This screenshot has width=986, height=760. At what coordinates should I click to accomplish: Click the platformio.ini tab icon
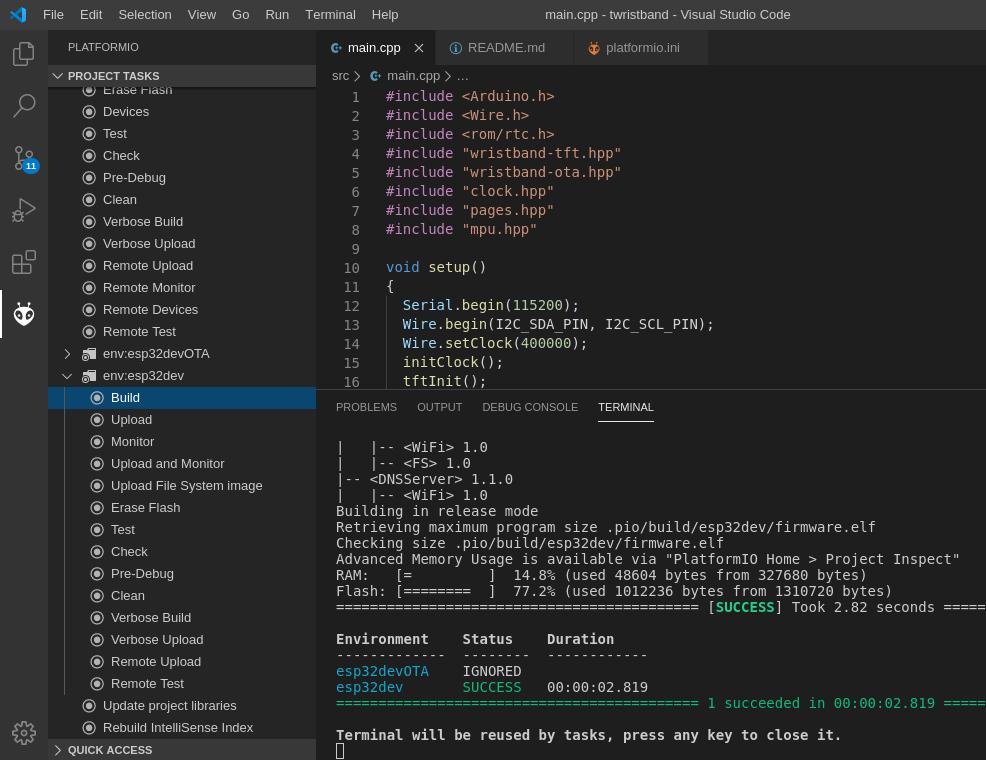coord(594,48)
